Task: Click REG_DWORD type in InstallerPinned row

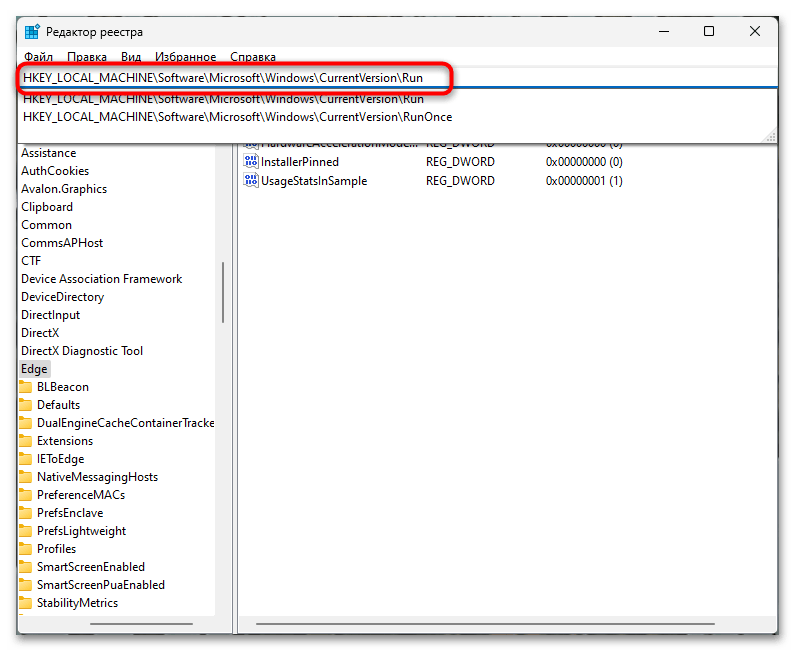Action: pos(460,162)
